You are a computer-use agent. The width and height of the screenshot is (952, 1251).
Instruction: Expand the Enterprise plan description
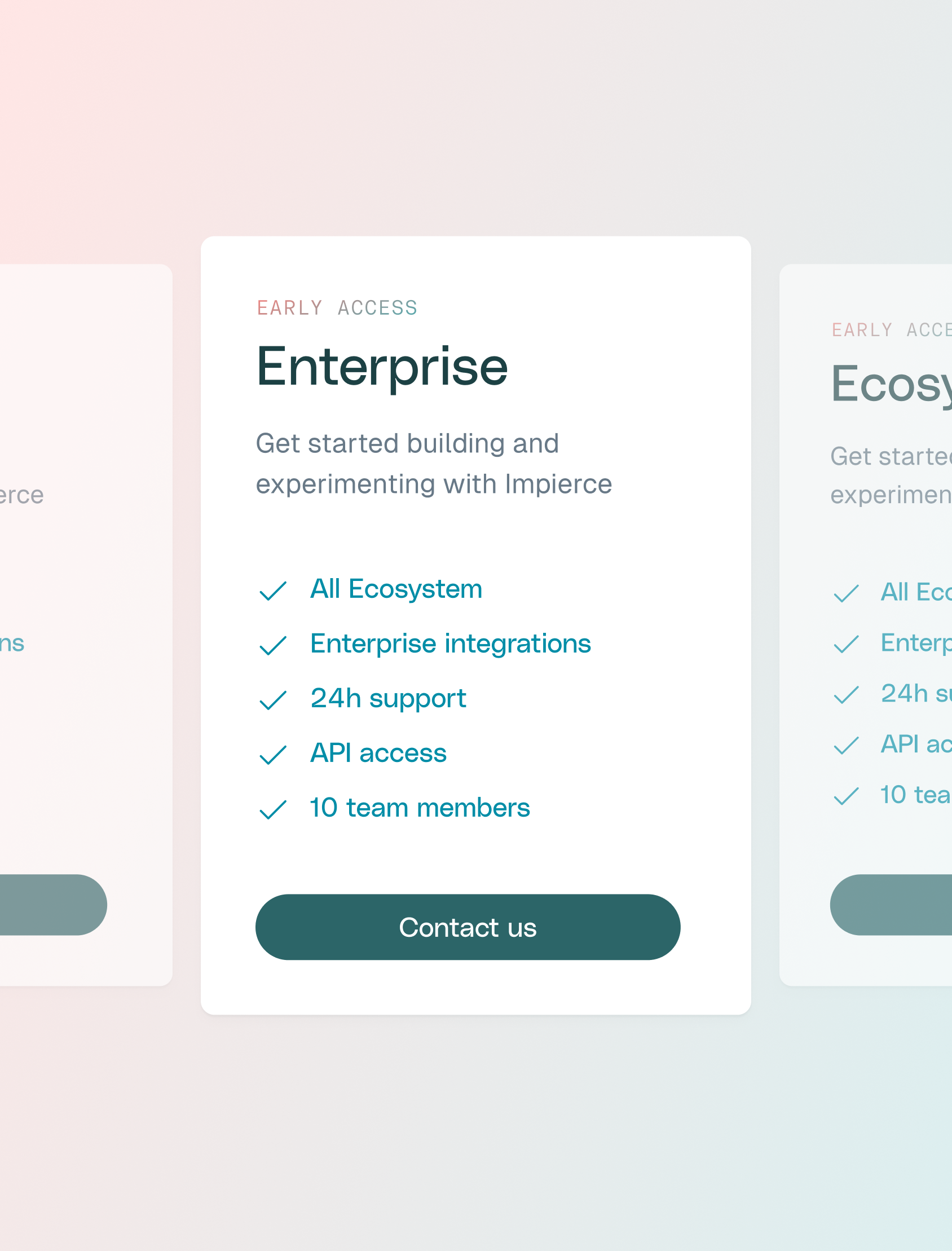coord(434,464)
